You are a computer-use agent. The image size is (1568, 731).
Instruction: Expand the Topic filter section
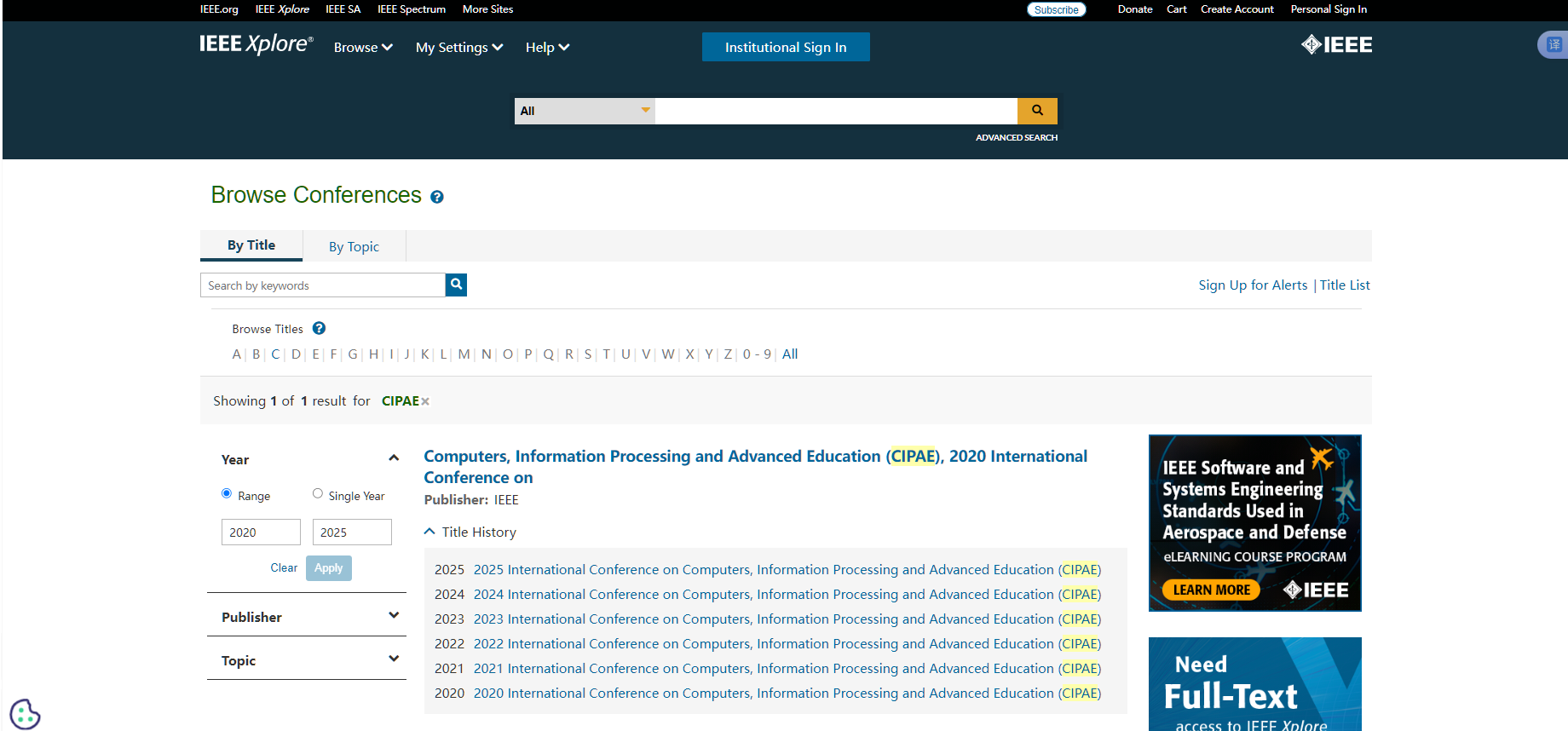(394, 659)
